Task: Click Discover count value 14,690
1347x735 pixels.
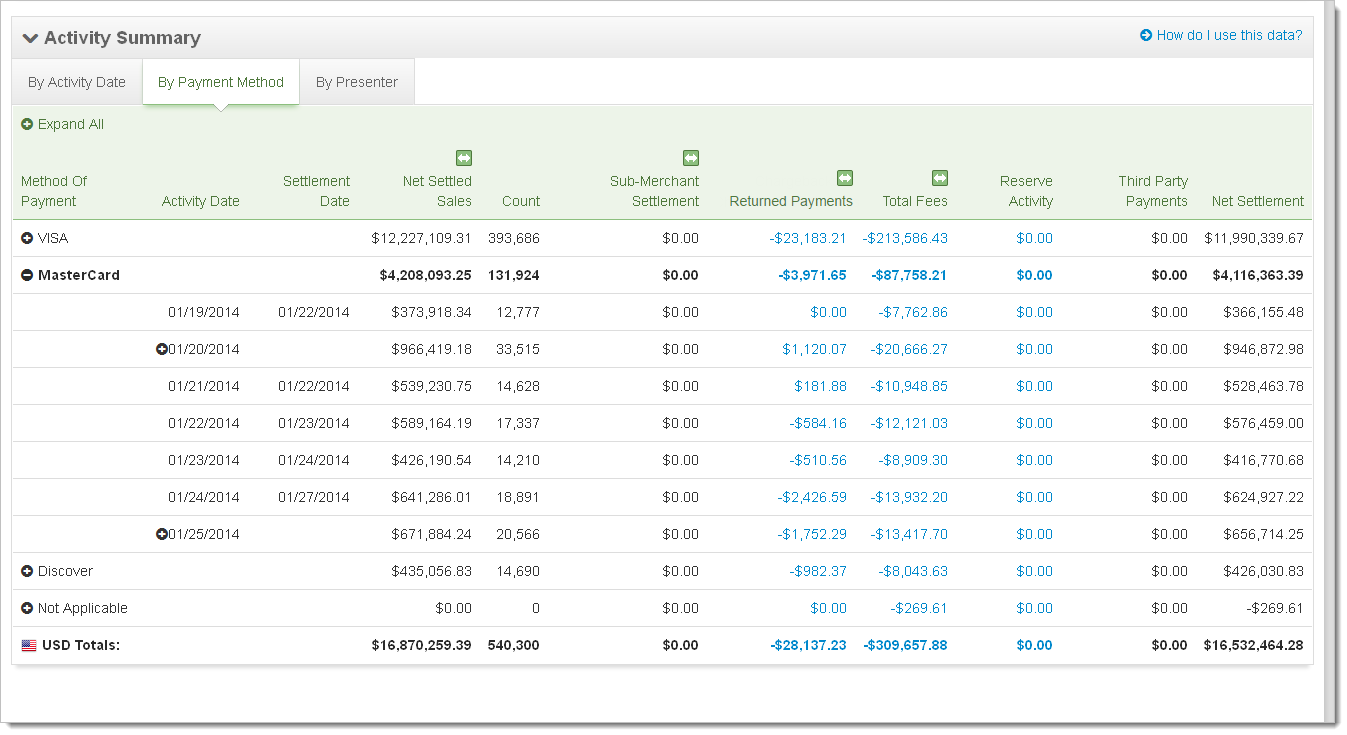Action: tap(518, 572)
